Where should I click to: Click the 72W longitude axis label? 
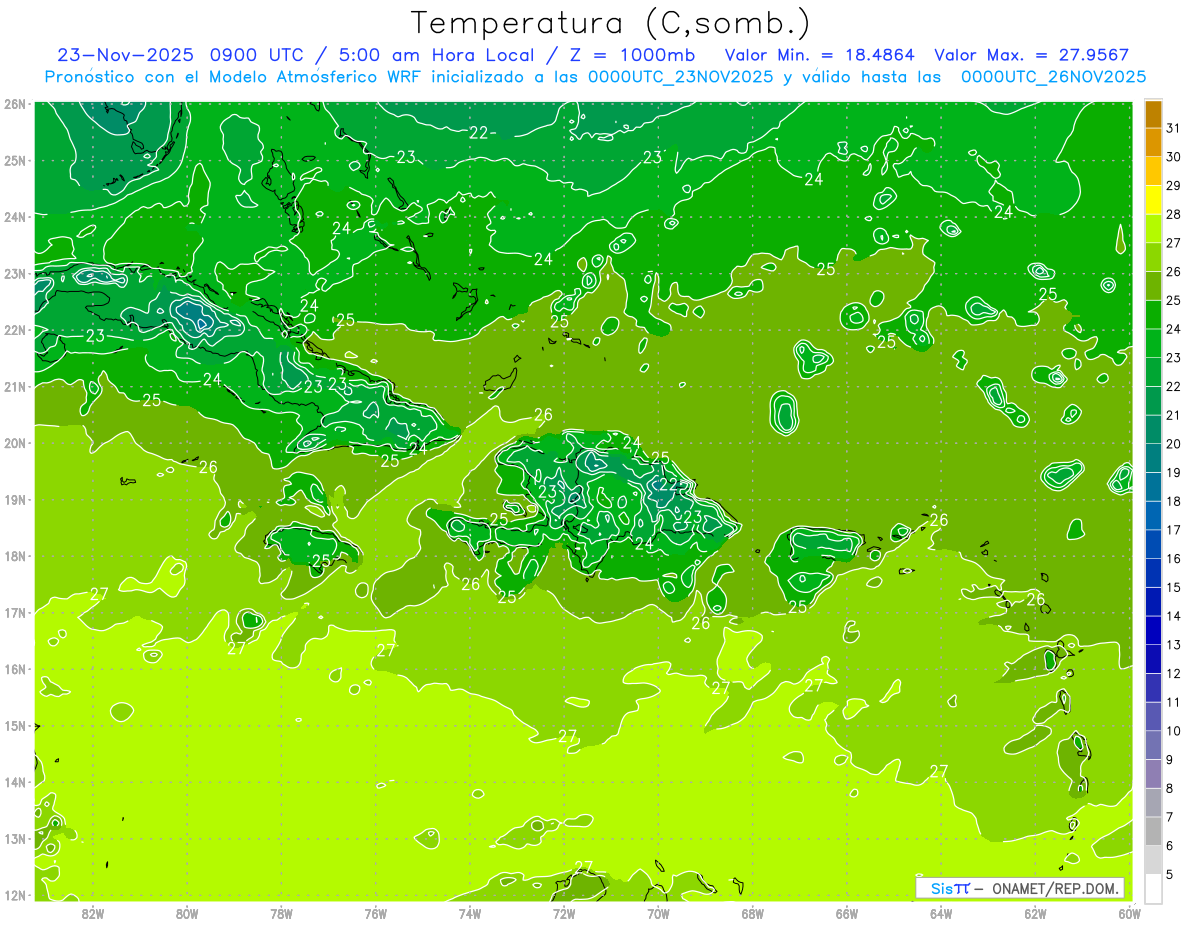564,913
